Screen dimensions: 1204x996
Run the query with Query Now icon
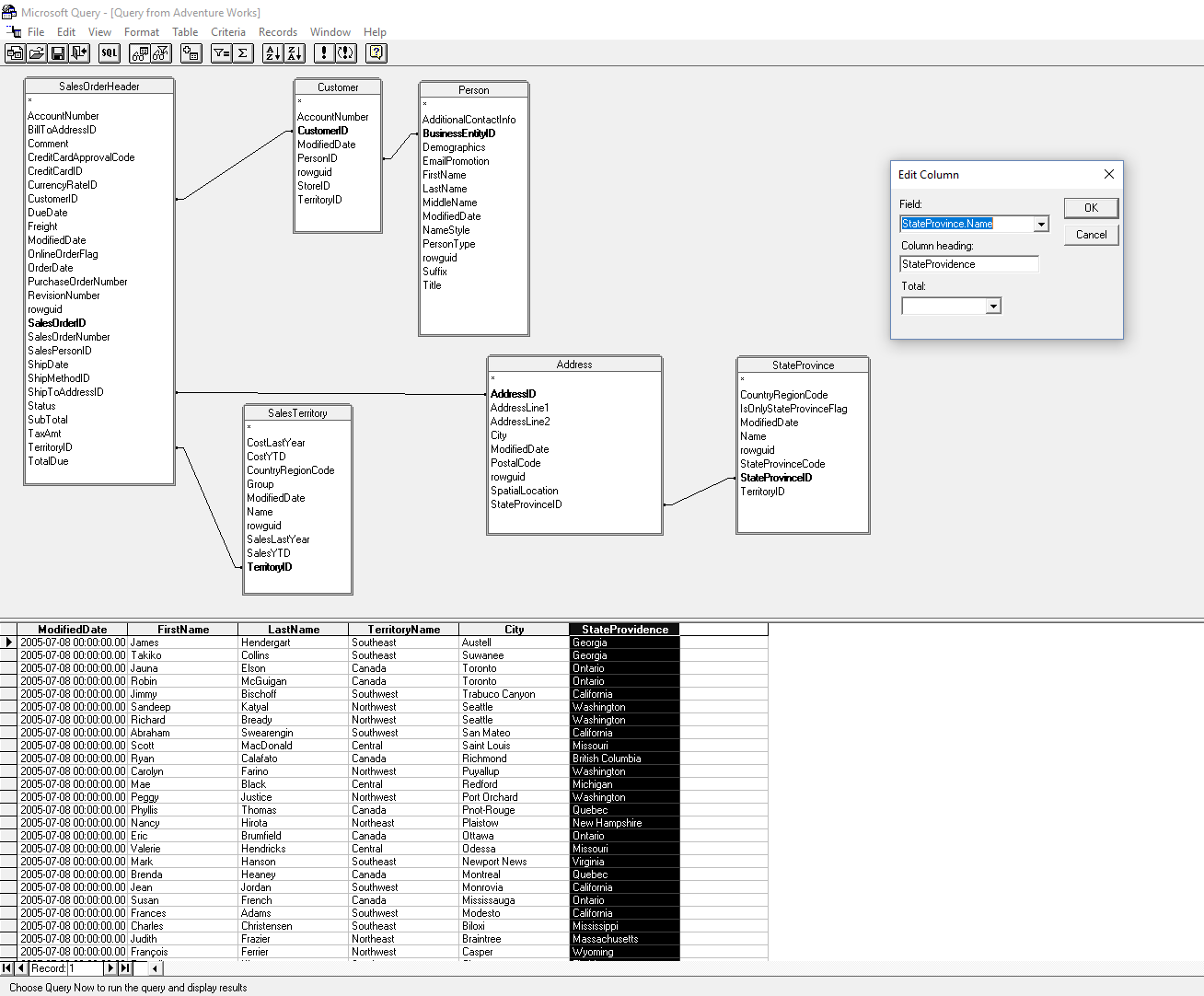(x=324, y=53)
